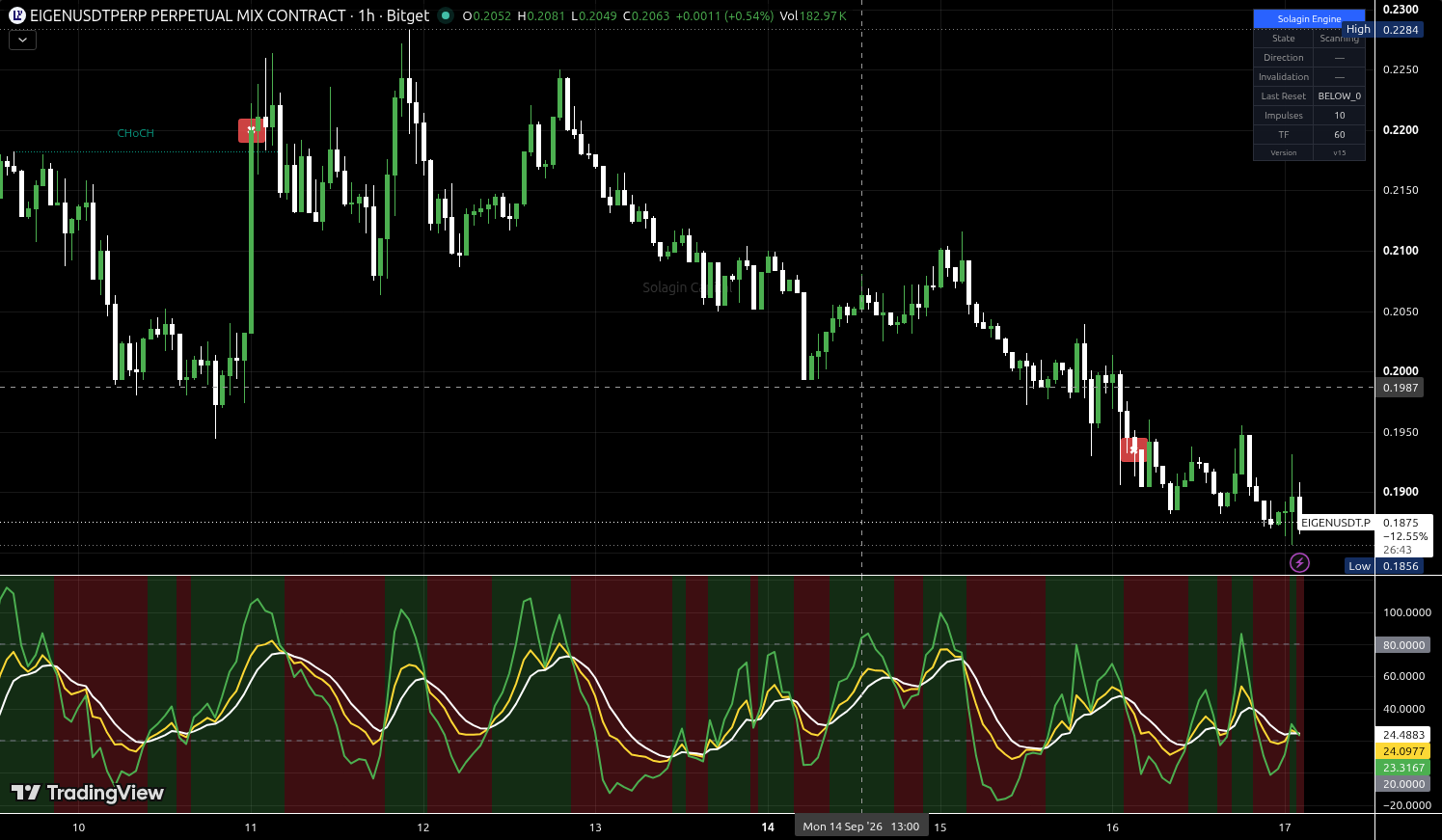The width and height of the screenshot is (1442, 840).
Task: Click the 80.0000 upper band label
Action: (x=1403, y=645)
